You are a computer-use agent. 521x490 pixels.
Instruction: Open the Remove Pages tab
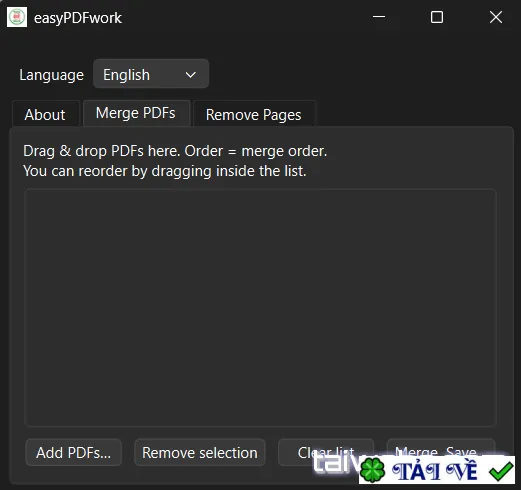254,114
